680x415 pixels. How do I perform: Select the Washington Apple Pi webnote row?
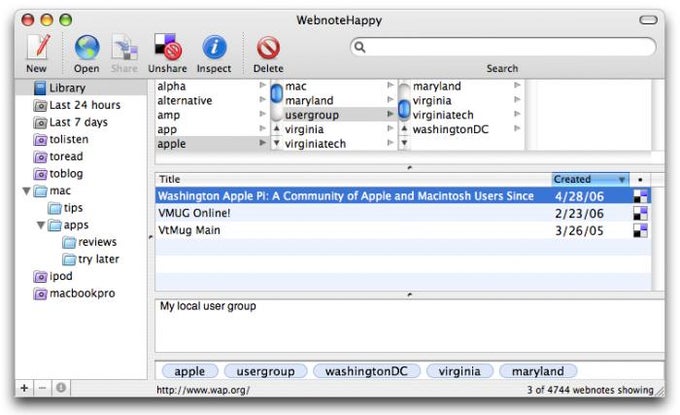403,196
